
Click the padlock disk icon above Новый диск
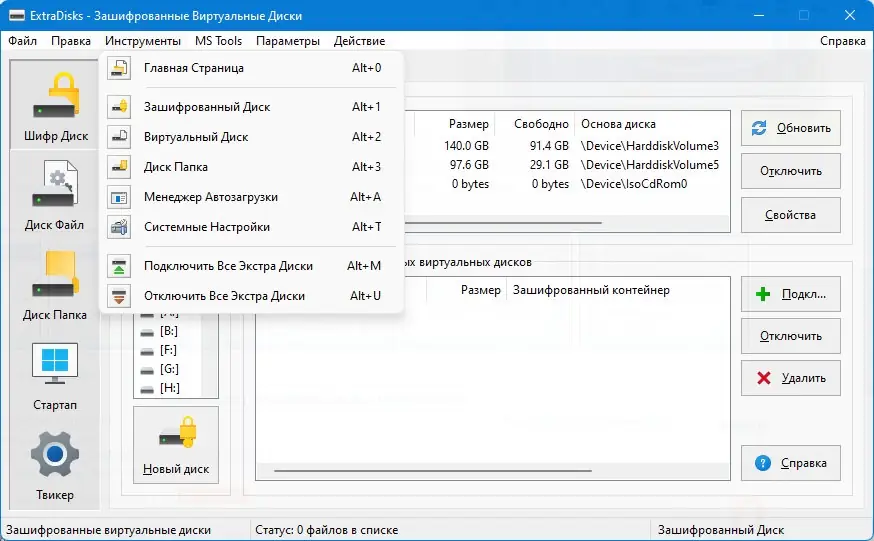[178, 432]
